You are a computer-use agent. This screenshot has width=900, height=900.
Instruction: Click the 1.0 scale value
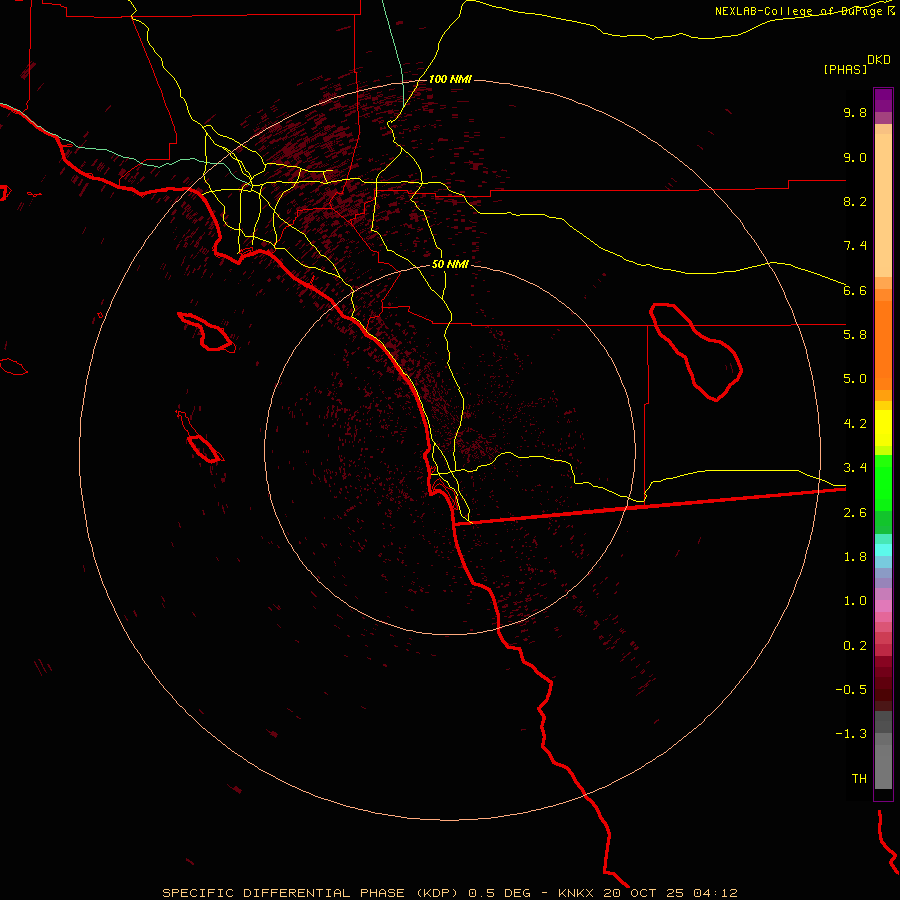pyautogui.click(x=855, y=601)
